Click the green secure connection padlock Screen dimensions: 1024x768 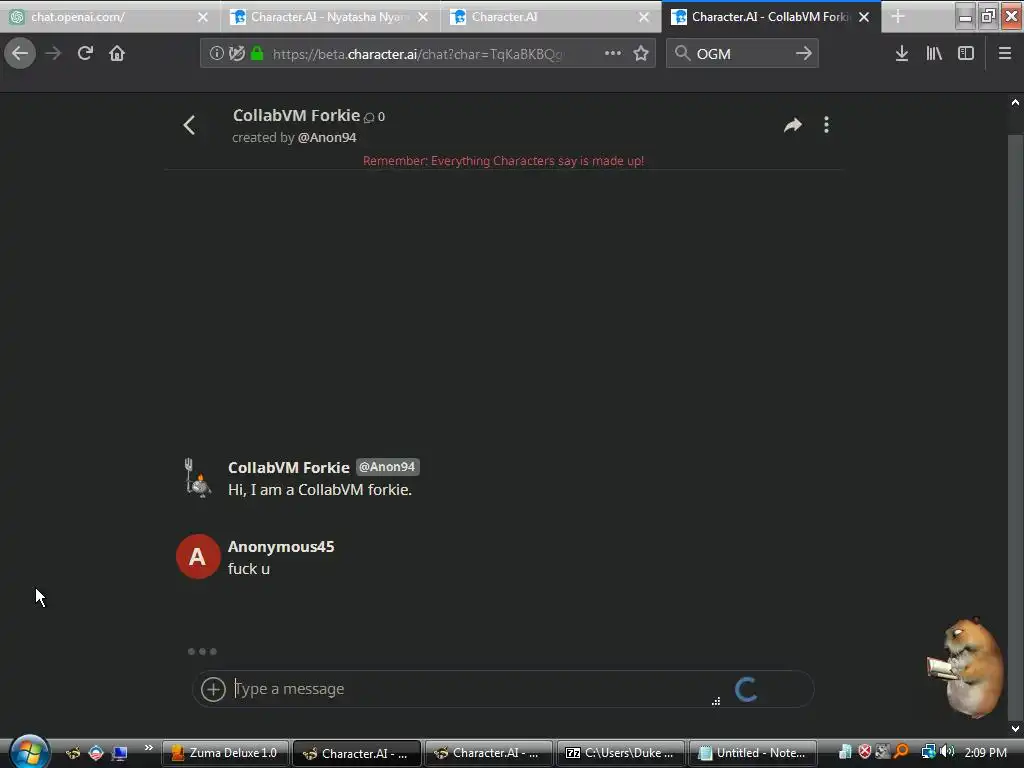[257, 54]
